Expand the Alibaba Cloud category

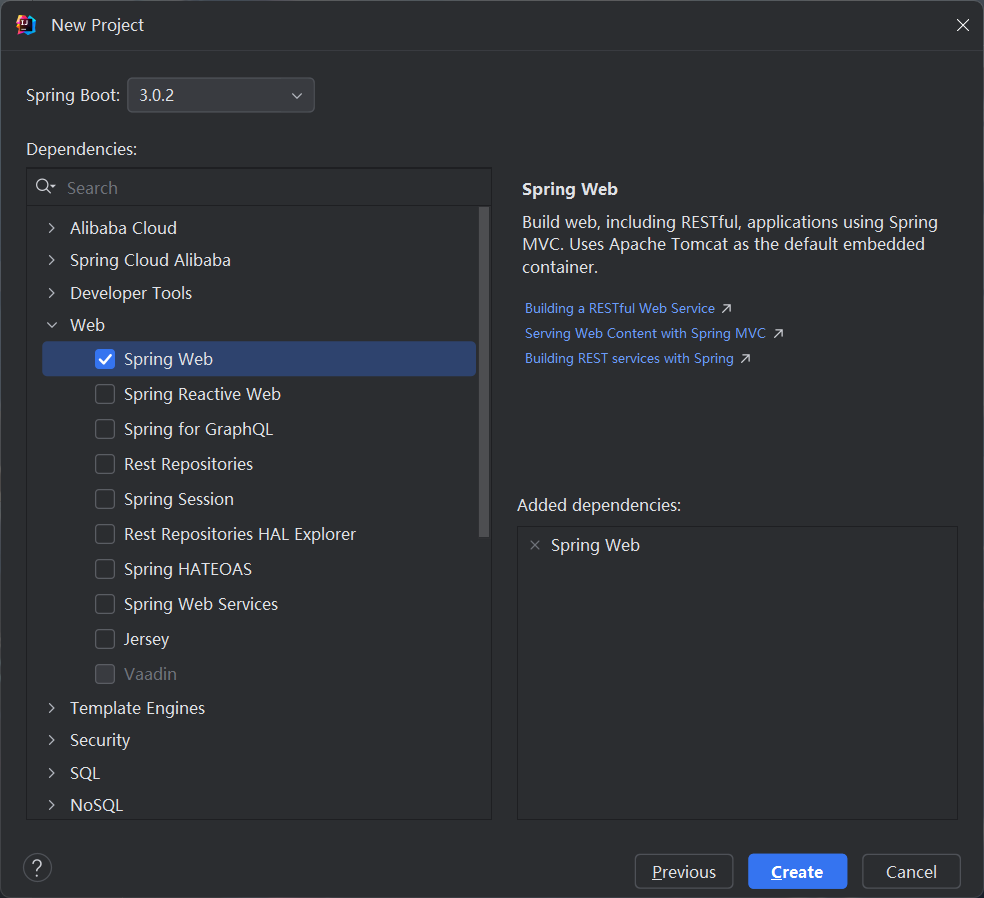(x=51, y=228)
